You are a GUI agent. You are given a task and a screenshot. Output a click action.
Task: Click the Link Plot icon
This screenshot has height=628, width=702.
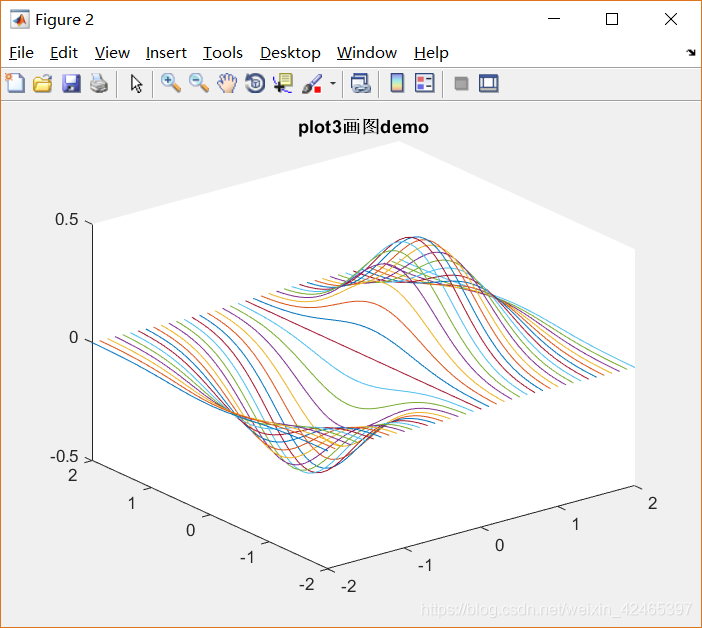click(x=361, y=84)
